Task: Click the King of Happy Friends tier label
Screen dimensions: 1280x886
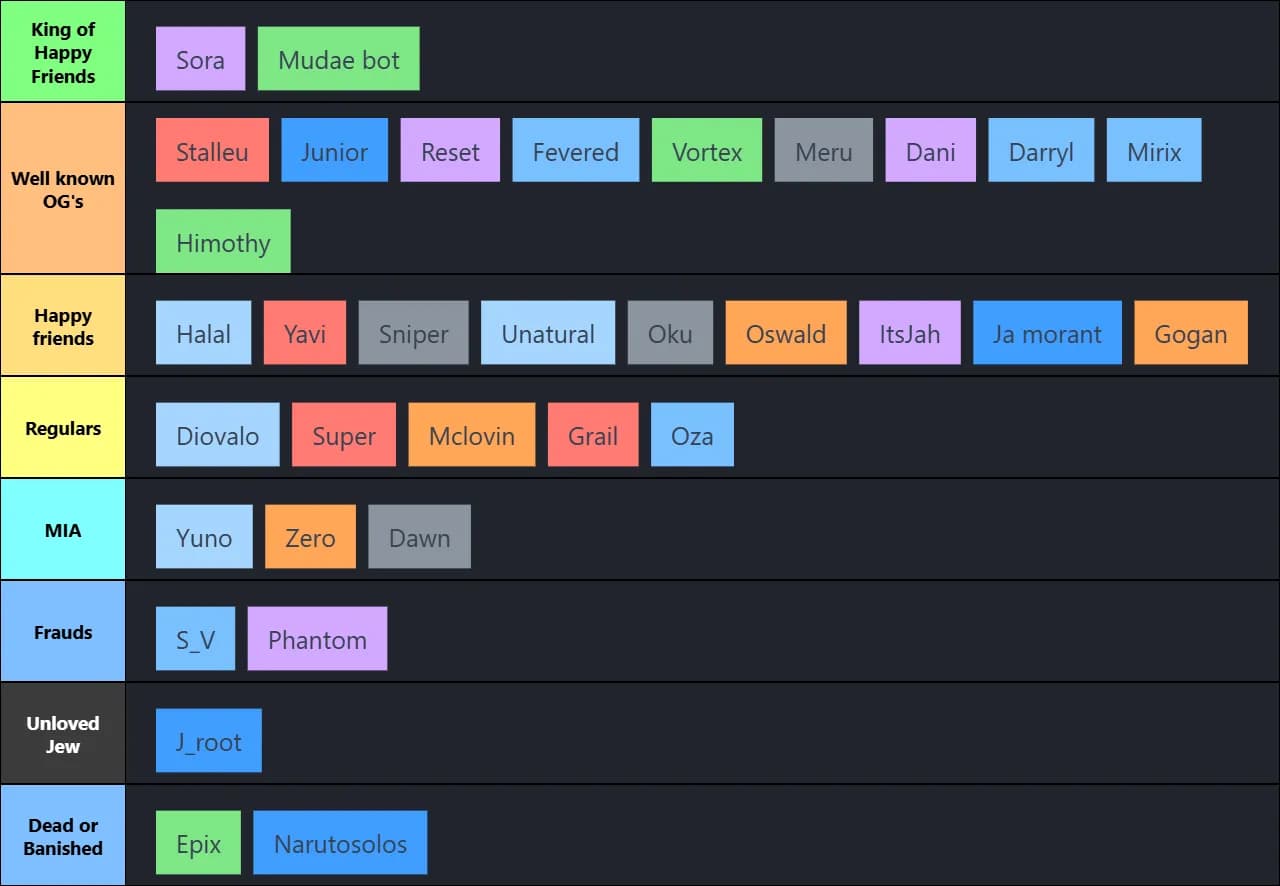Action: click(x=63, y=52)
